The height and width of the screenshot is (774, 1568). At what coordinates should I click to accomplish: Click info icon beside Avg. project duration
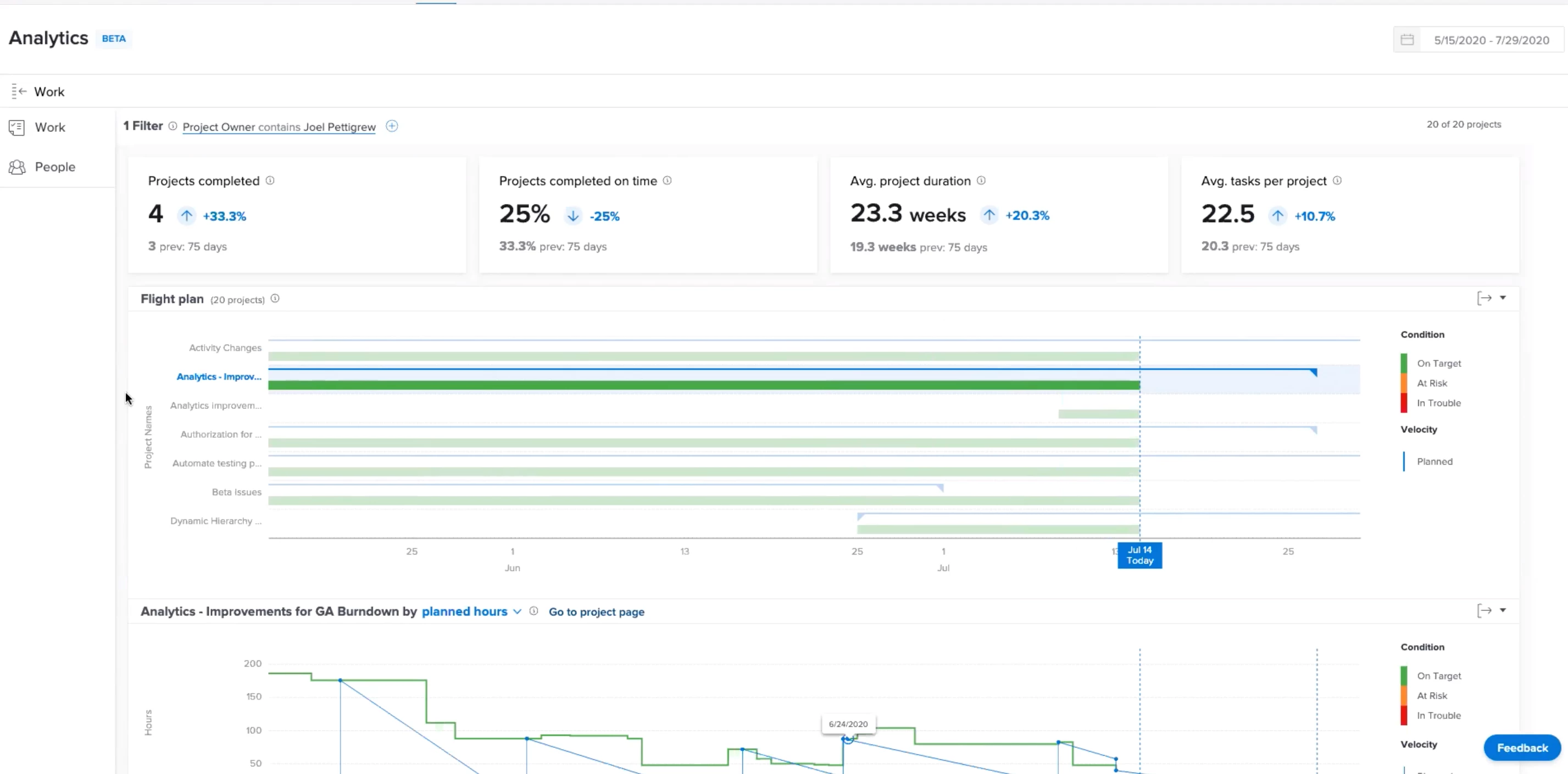coord(981,181)
